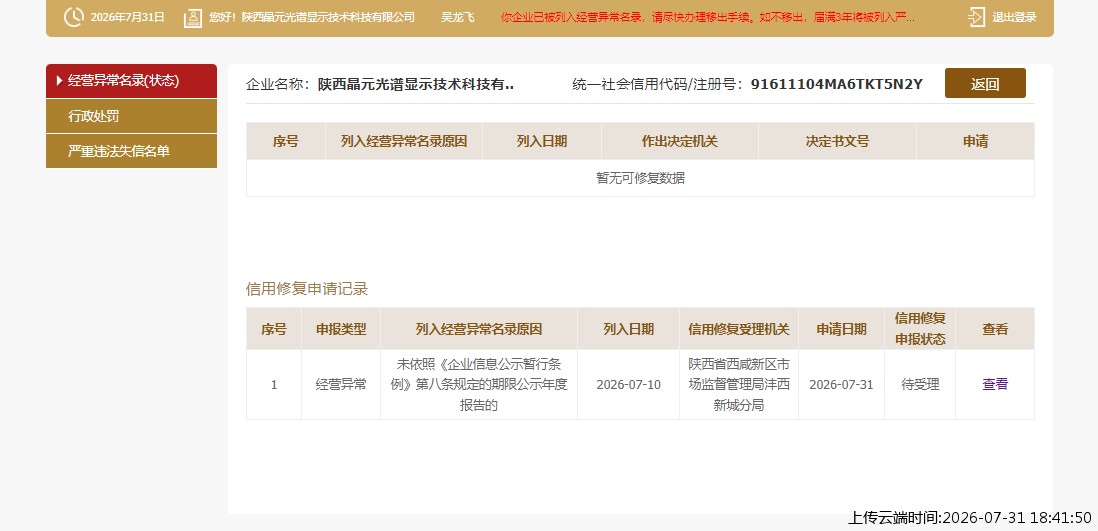Image resolution: width=1098 pixels, height=531 pixels.
Task: Click credit code 91611104MA6TKT5N2Y
Action: pyautogui.click(x=837, y=85)
